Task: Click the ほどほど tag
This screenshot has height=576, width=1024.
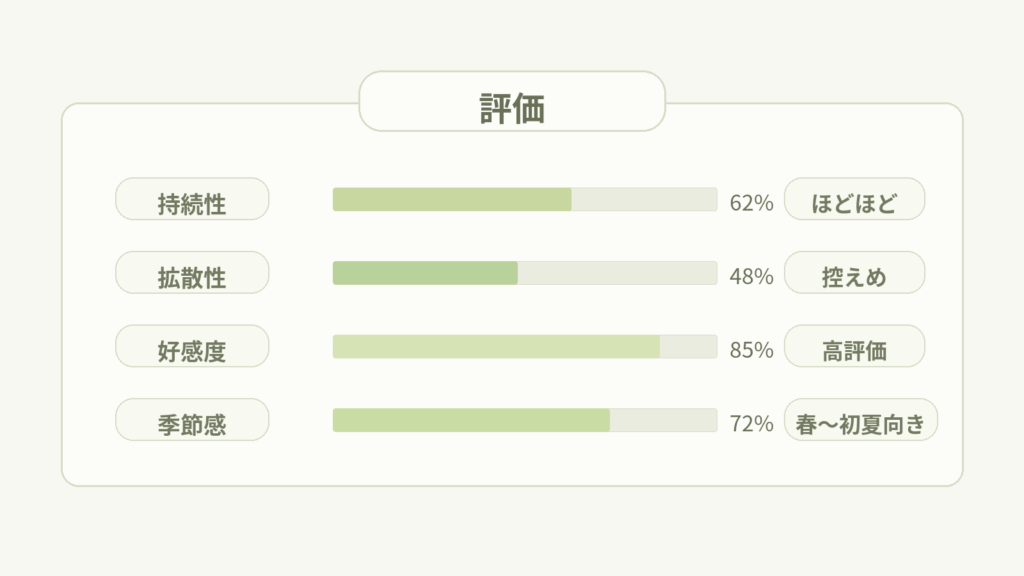Action: point(855,199)
